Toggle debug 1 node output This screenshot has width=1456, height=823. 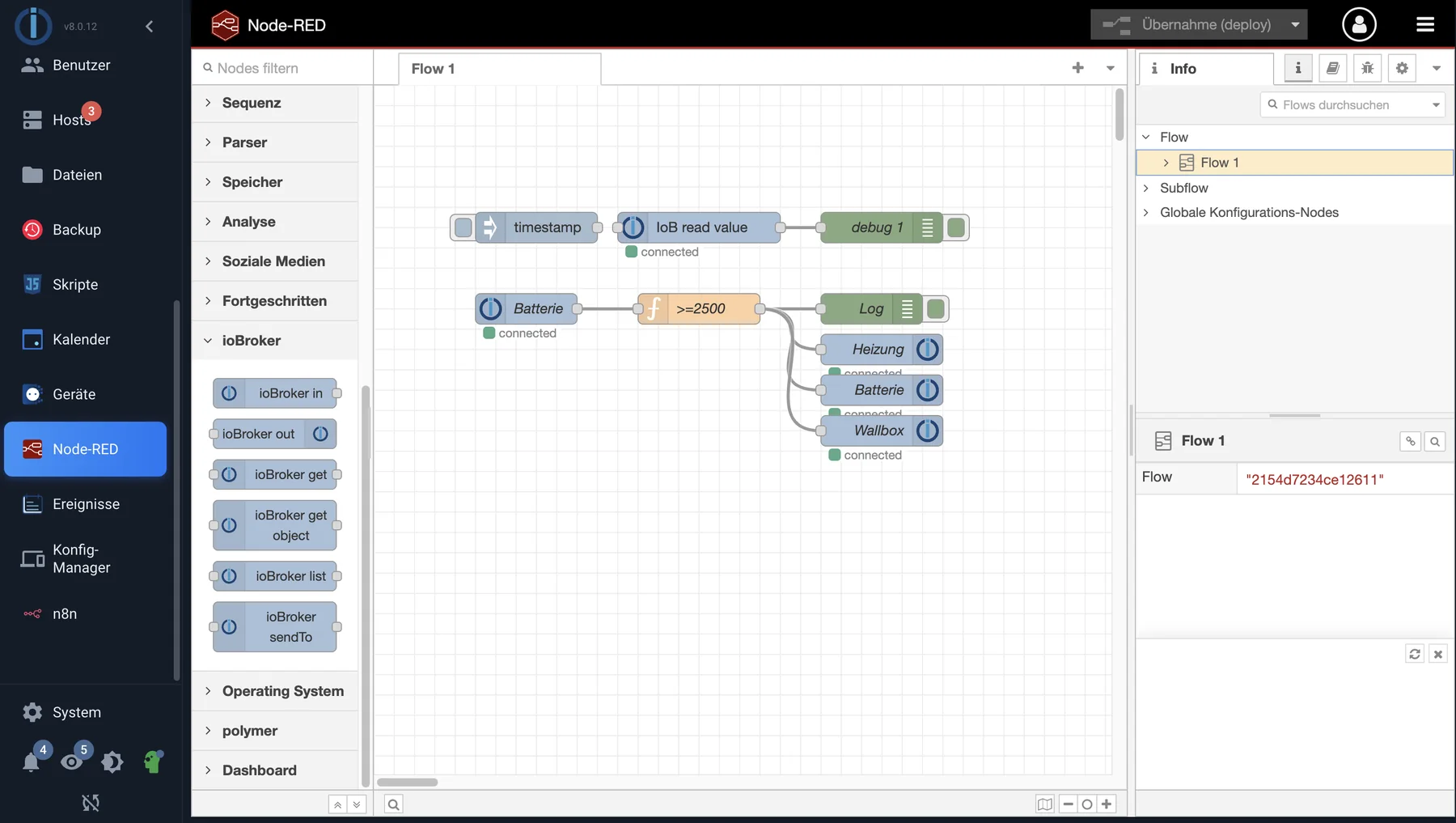click(956, 227)
